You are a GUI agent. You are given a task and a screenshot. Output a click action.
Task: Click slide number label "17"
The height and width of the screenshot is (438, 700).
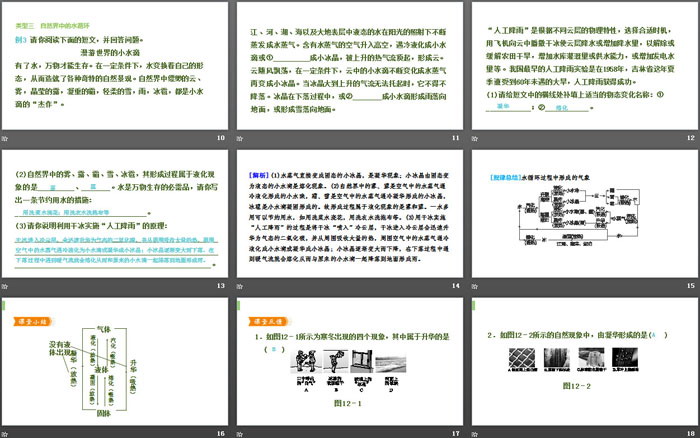pyautogui.click(x=455, y=434)
